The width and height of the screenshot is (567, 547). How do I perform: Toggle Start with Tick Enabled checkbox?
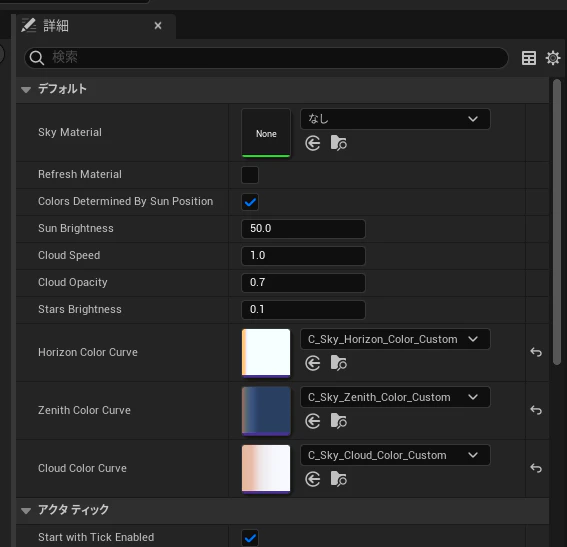coord(250,538)
